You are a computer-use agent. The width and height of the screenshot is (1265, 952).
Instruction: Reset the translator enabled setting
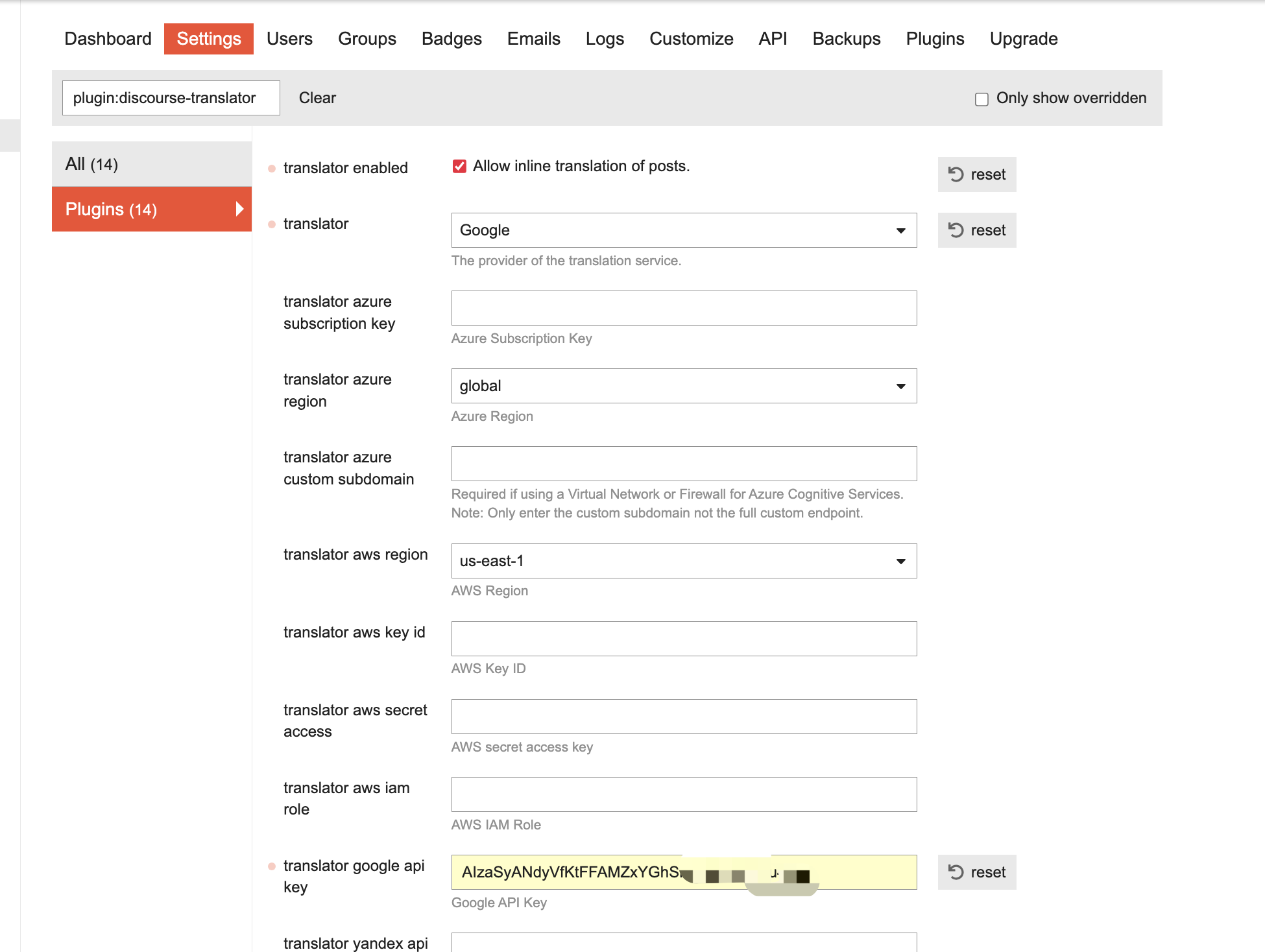[x=976, y=174]
